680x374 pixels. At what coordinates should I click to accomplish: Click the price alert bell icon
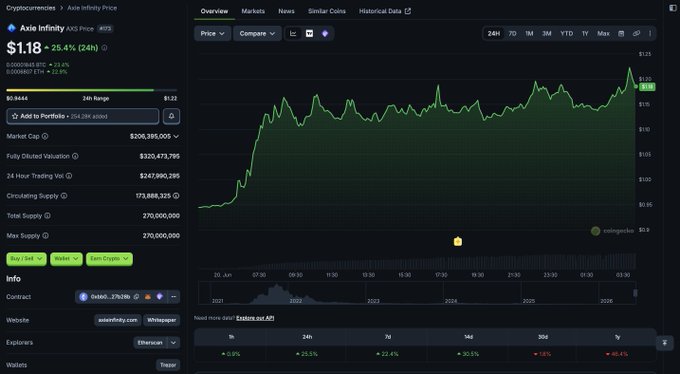[171, 116]
